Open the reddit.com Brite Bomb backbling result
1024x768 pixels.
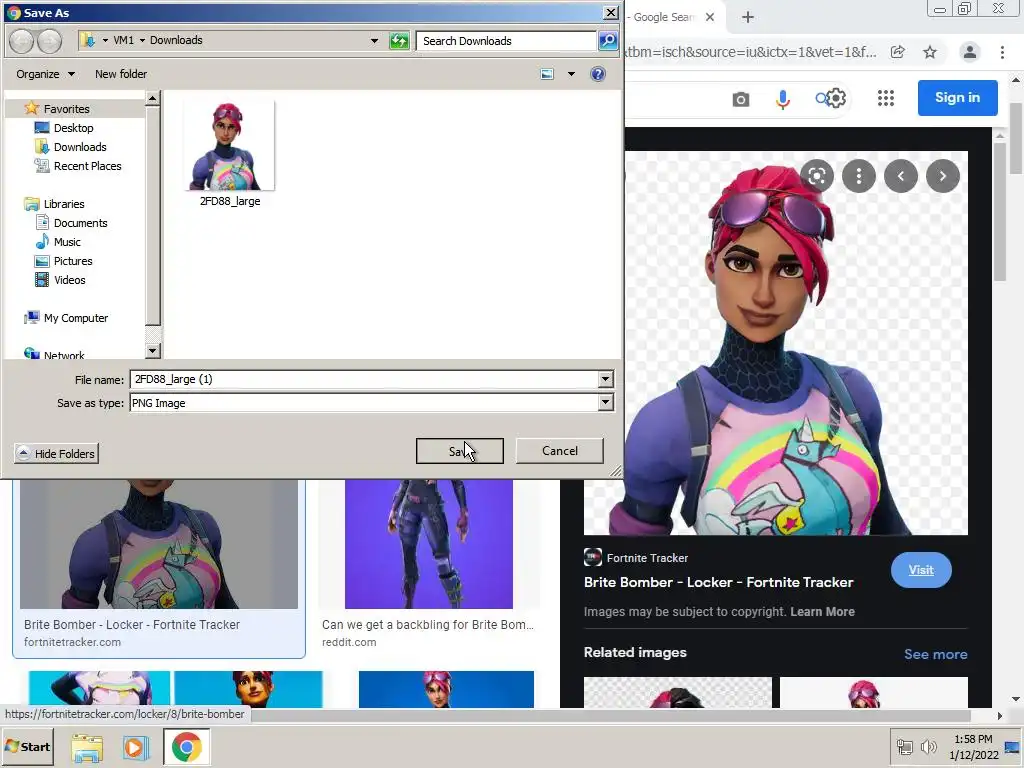[428, 564]
